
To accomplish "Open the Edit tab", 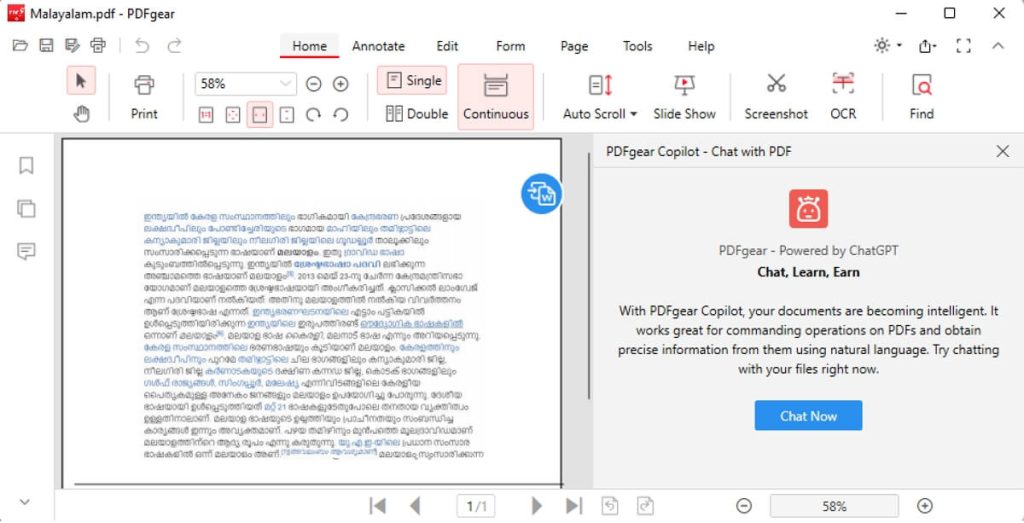I will (447, 46).
